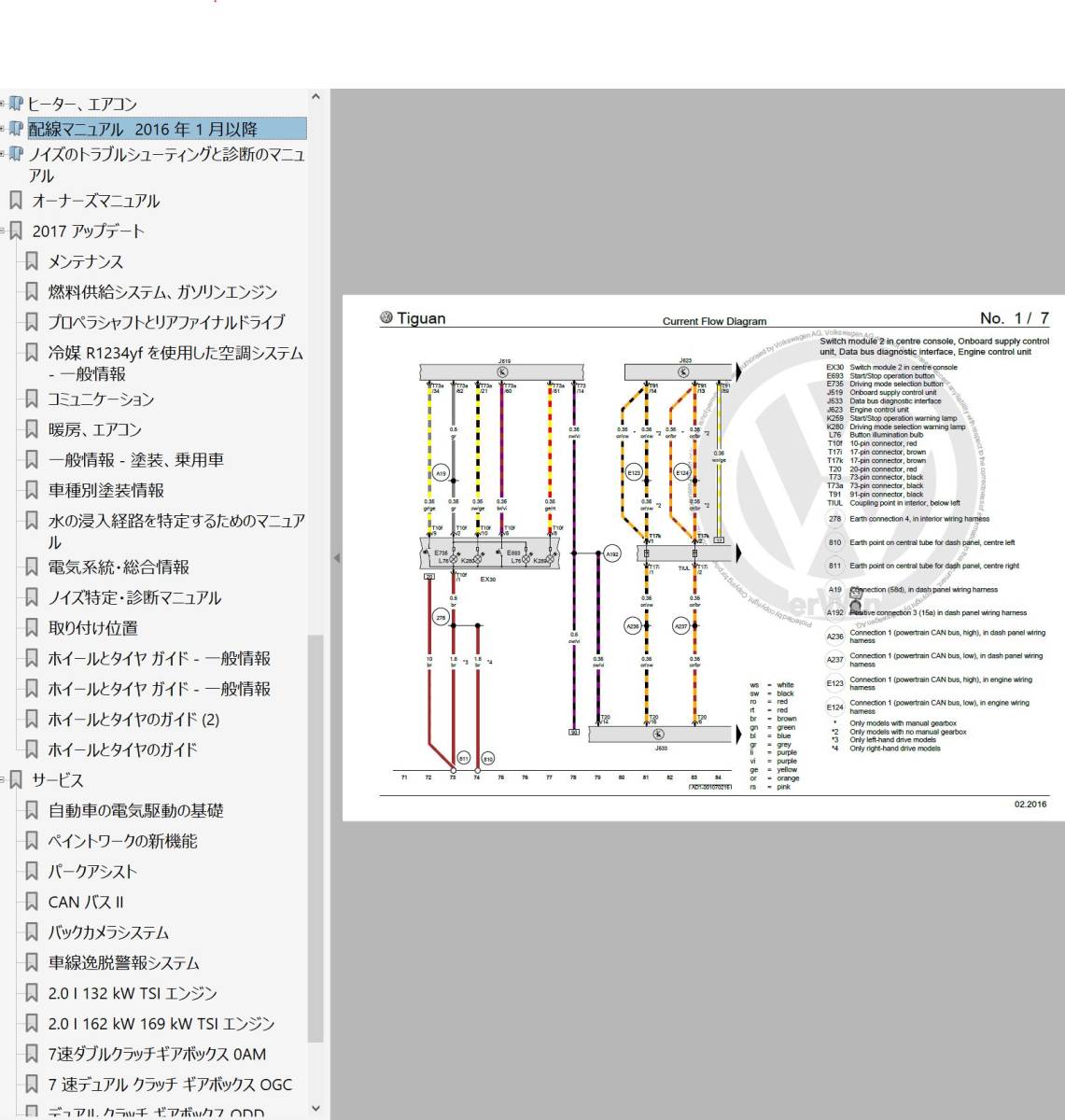Open the メンテナンス bookmark
This screenshot has width=1065, height=1120.
(x=85, y=261)
